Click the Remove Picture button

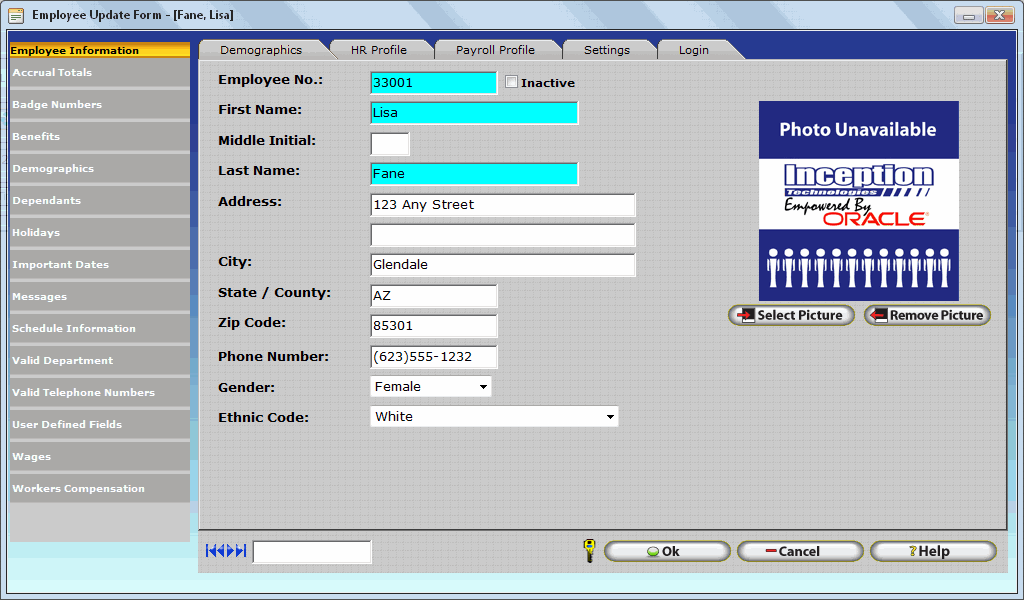click(x=927, y=315)
